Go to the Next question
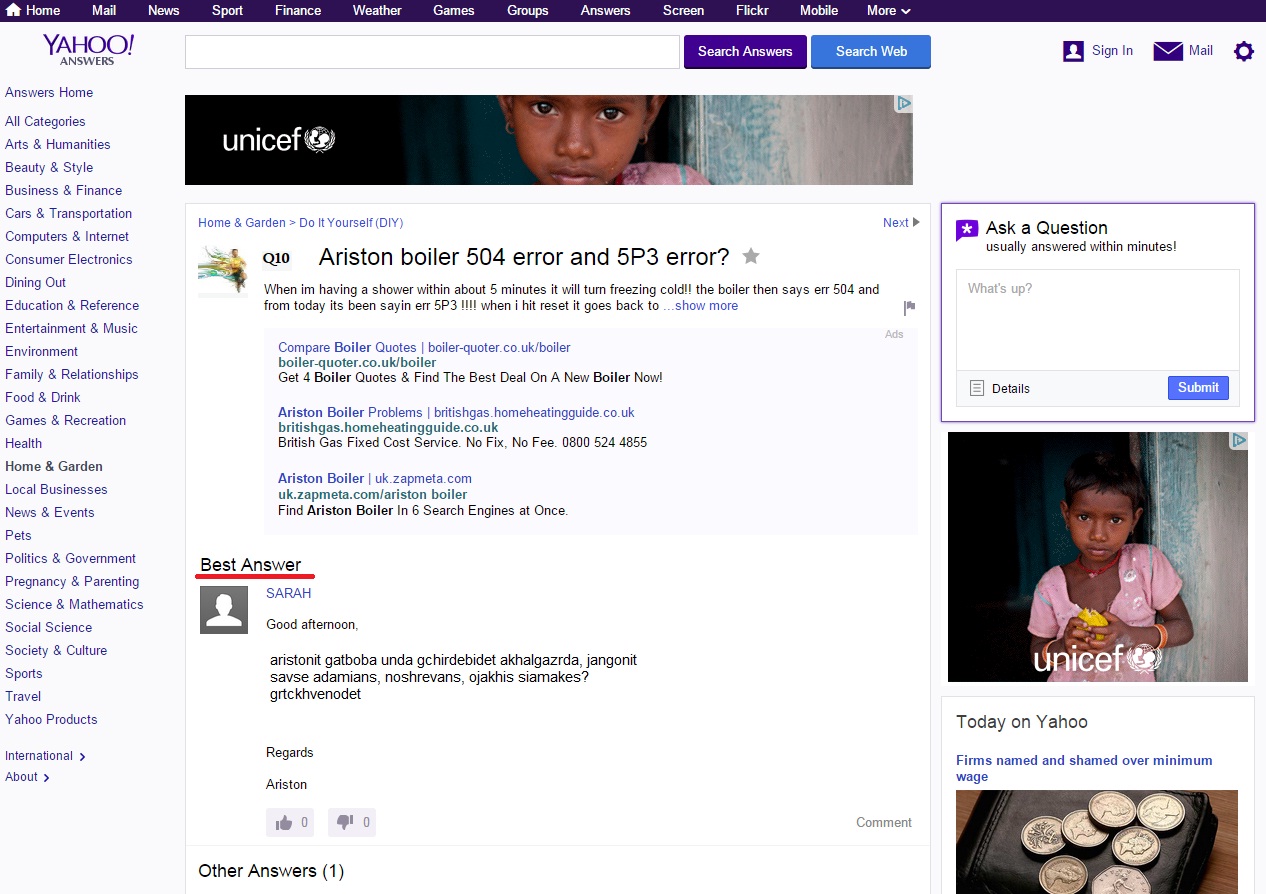The image size is (1266, 894). (901, 223)
